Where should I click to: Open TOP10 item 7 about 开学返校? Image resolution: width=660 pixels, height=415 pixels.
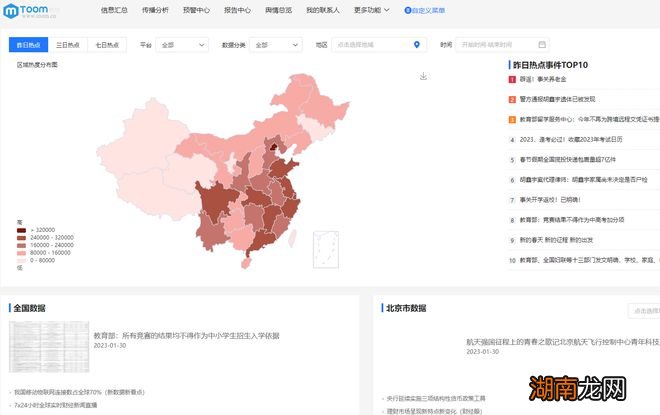[x=550, y=200]
